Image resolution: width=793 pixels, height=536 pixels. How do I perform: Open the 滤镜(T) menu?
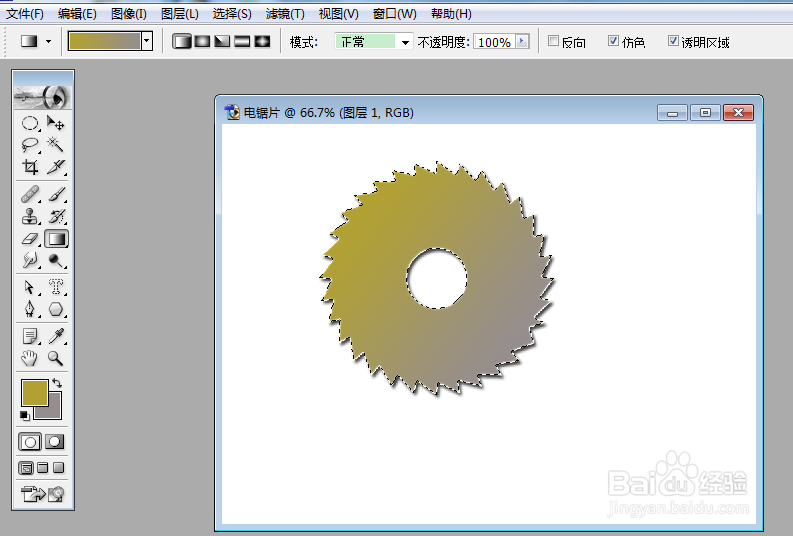[285, 14]
